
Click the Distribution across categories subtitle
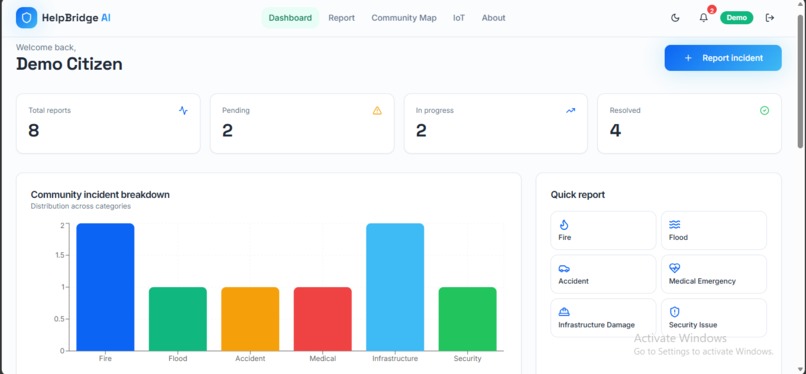tap(81, 207)
